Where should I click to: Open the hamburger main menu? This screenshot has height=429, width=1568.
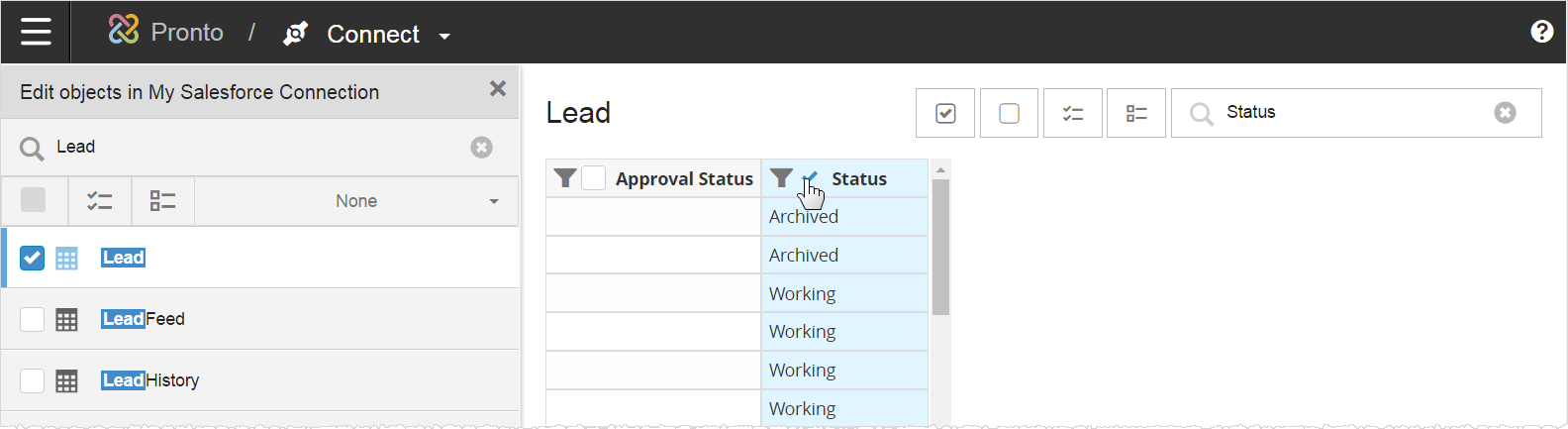coord(36,33)
